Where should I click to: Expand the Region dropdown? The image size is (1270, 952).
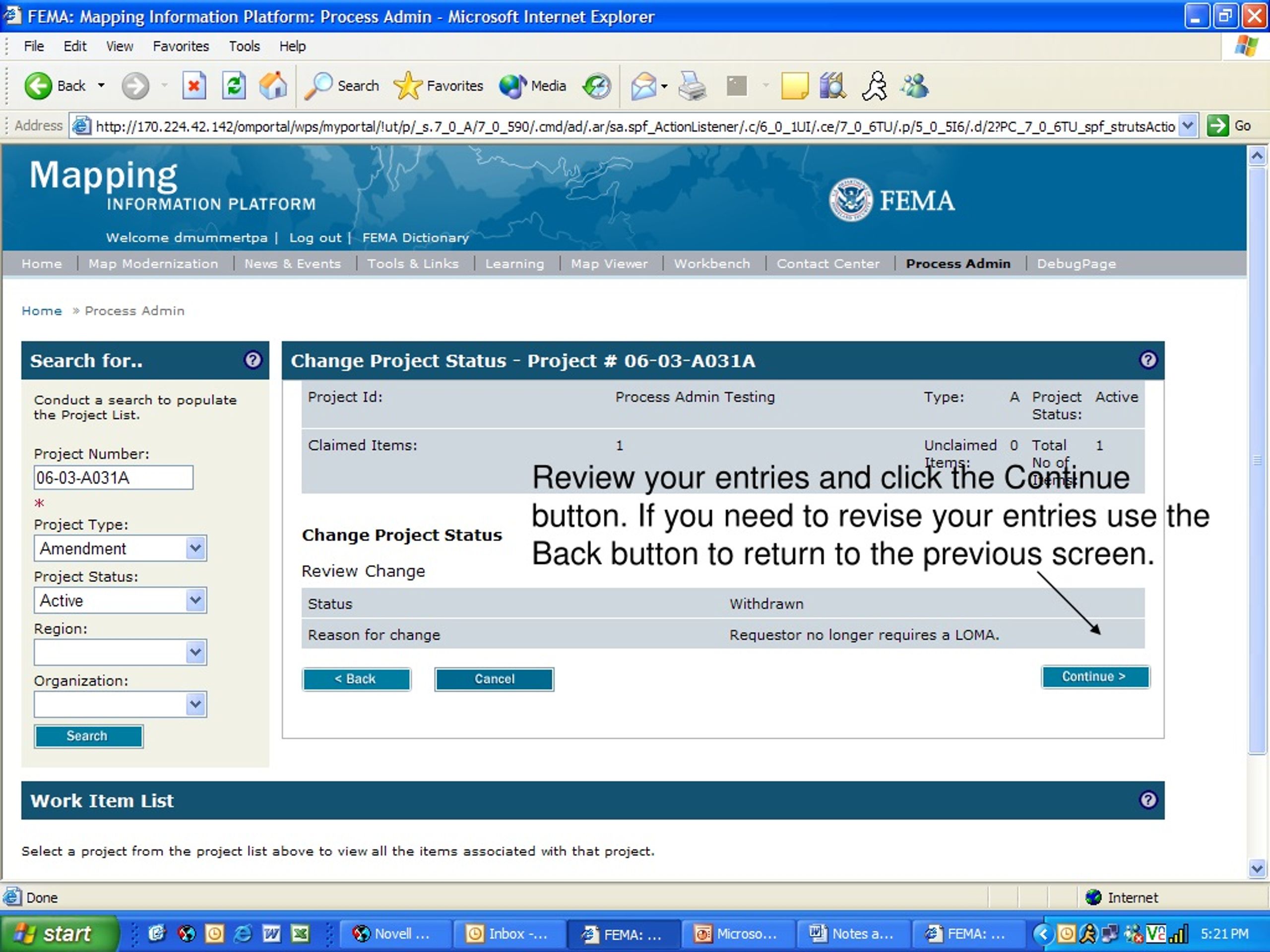tap(195, 653)
